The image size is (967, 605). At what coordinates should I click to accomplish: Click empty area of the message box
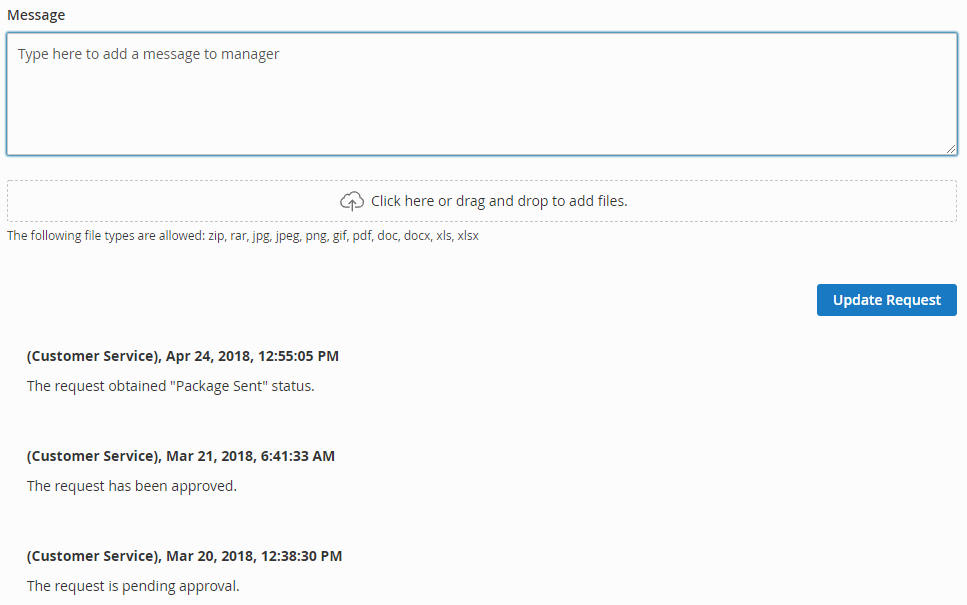pyautogui.click(x=555, y=111)
